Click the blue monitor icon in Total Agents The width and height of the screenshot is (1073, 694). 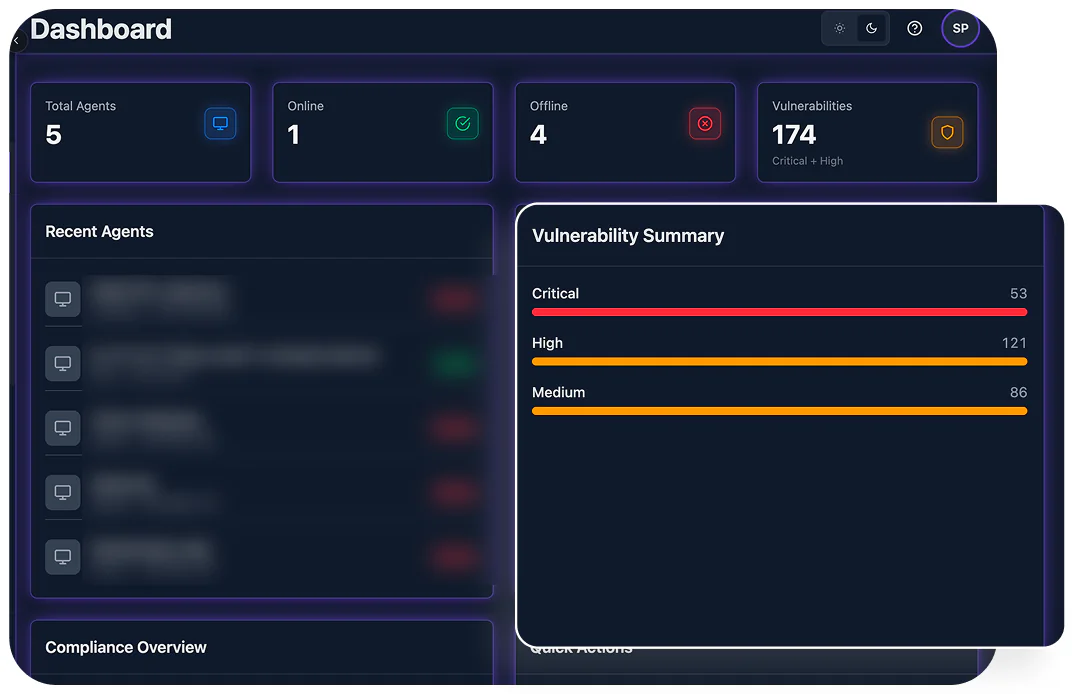coord(220,124)
